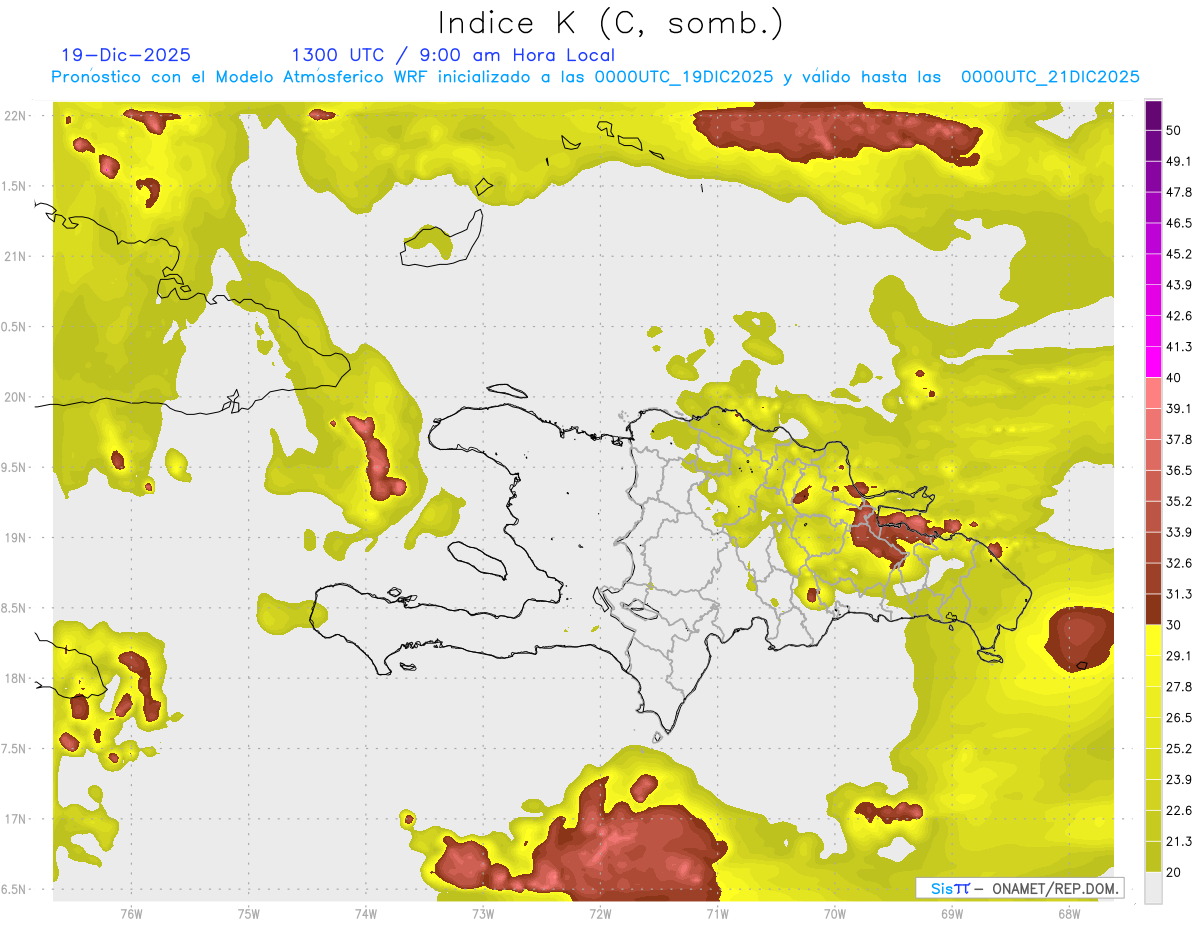Click the colorbar value "25.2"
Viewport: 1200px width, 927px height.
(1179, 749)
